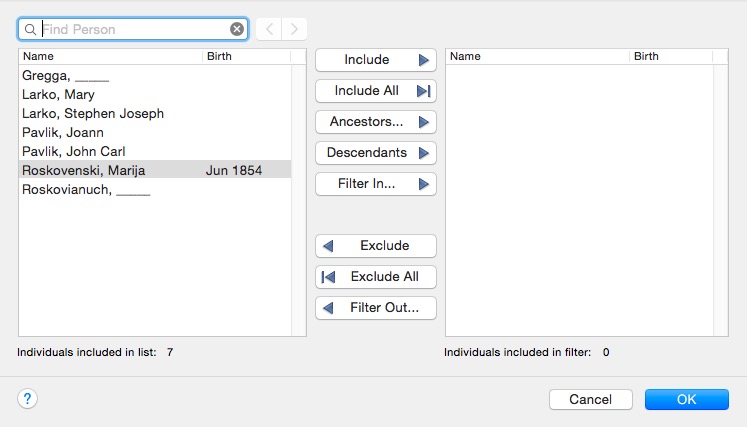
Task: Go to previous search result arrow
Action: tap(269, 29)
